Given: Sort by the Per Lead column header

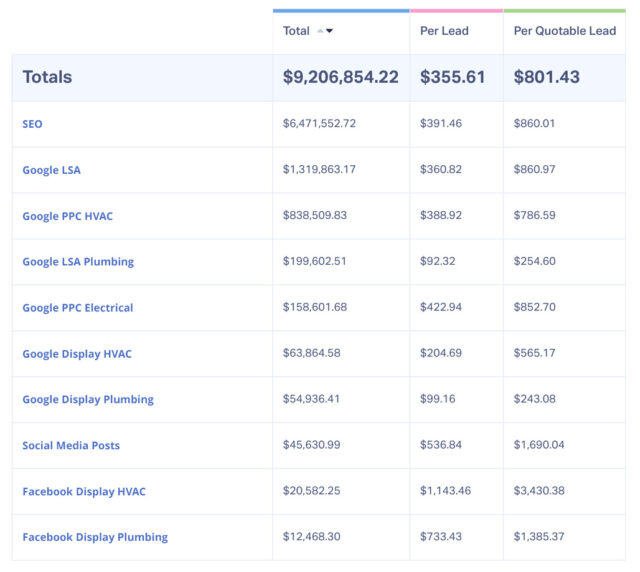Looking at the screenshot, I should [x=443, y=31].
